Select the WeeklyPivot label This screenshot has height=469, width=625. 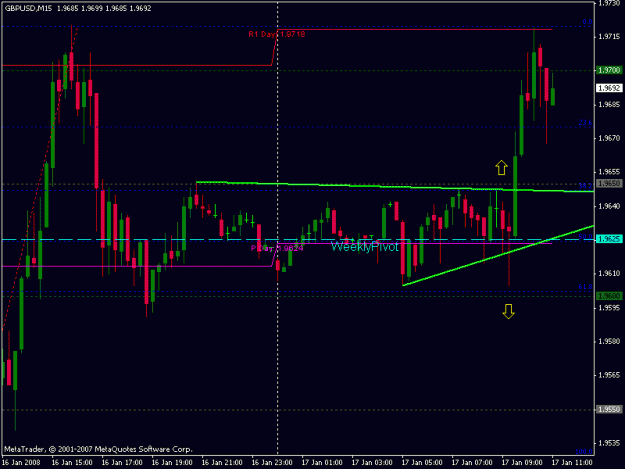(364, 247)
